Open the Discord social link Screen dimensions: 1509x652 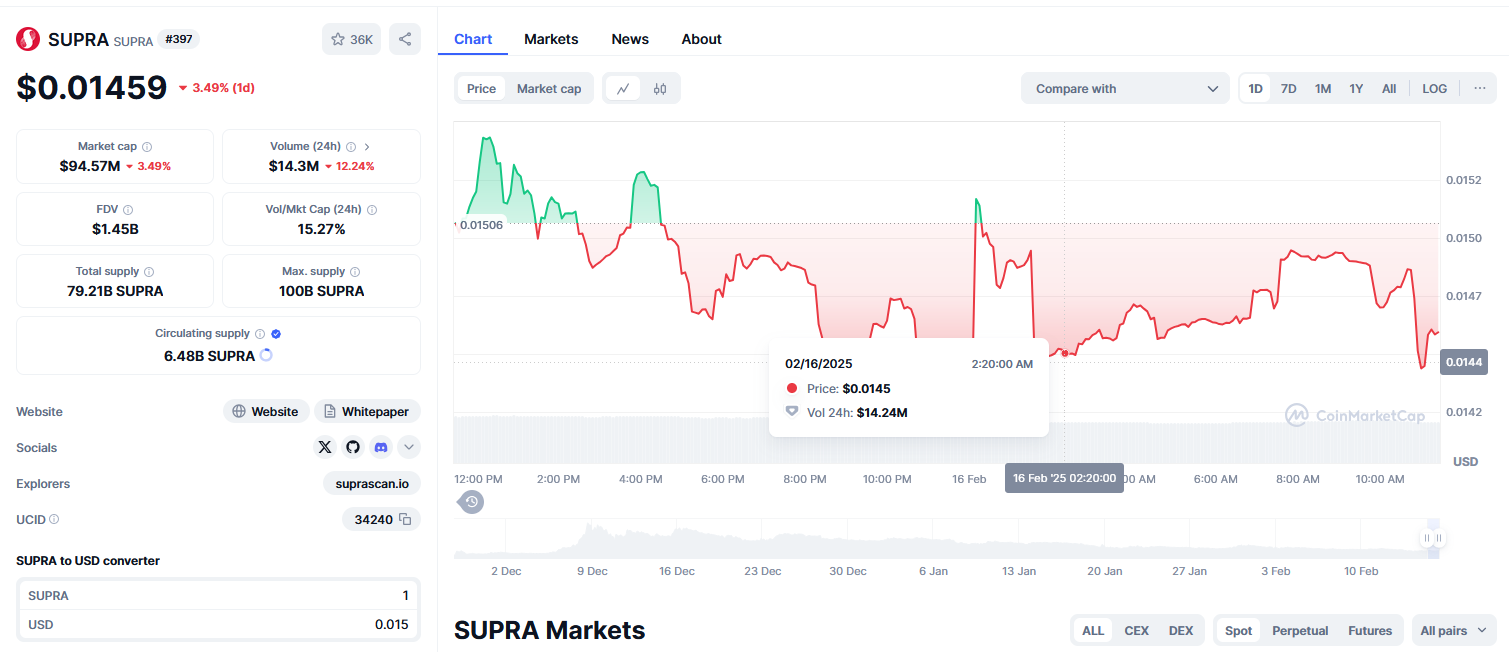click(380, 447)
